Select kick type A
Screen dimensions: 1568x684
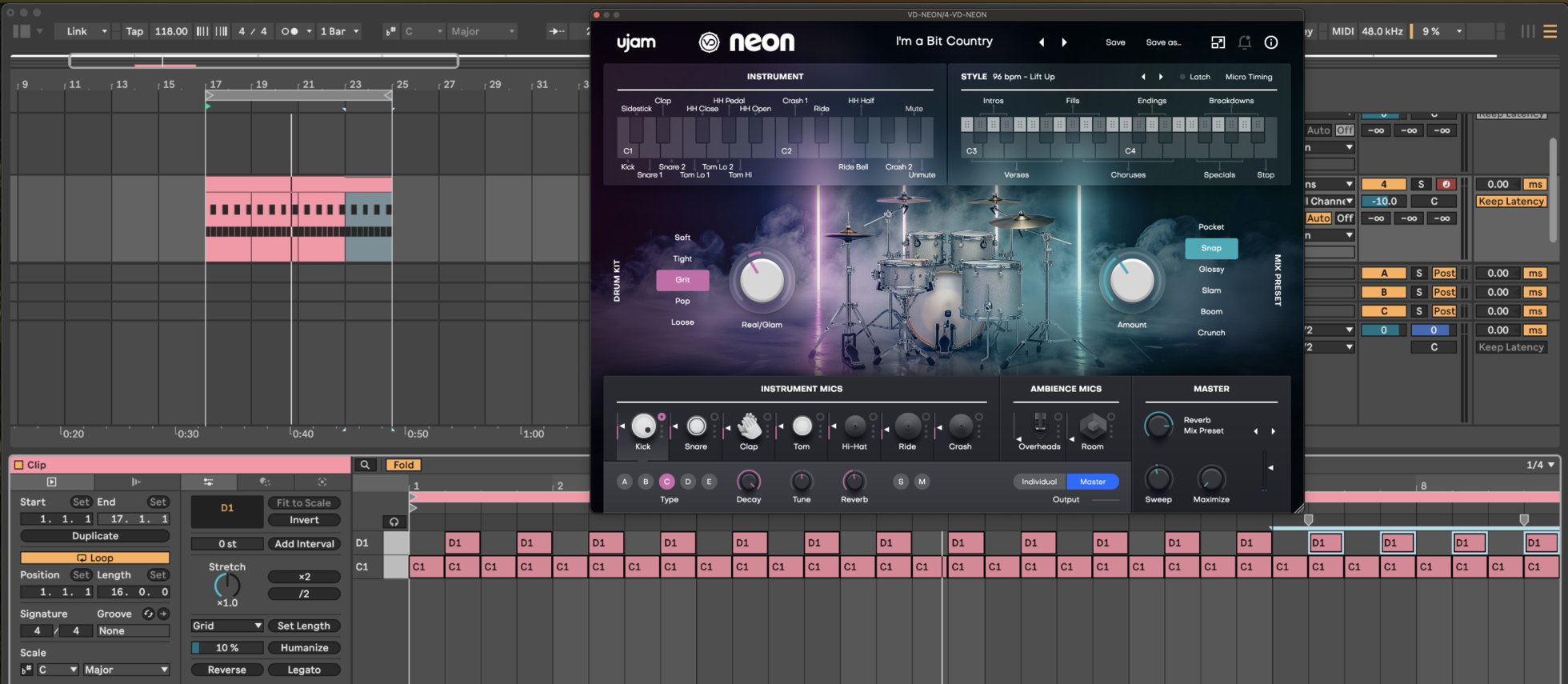(625, 482)
